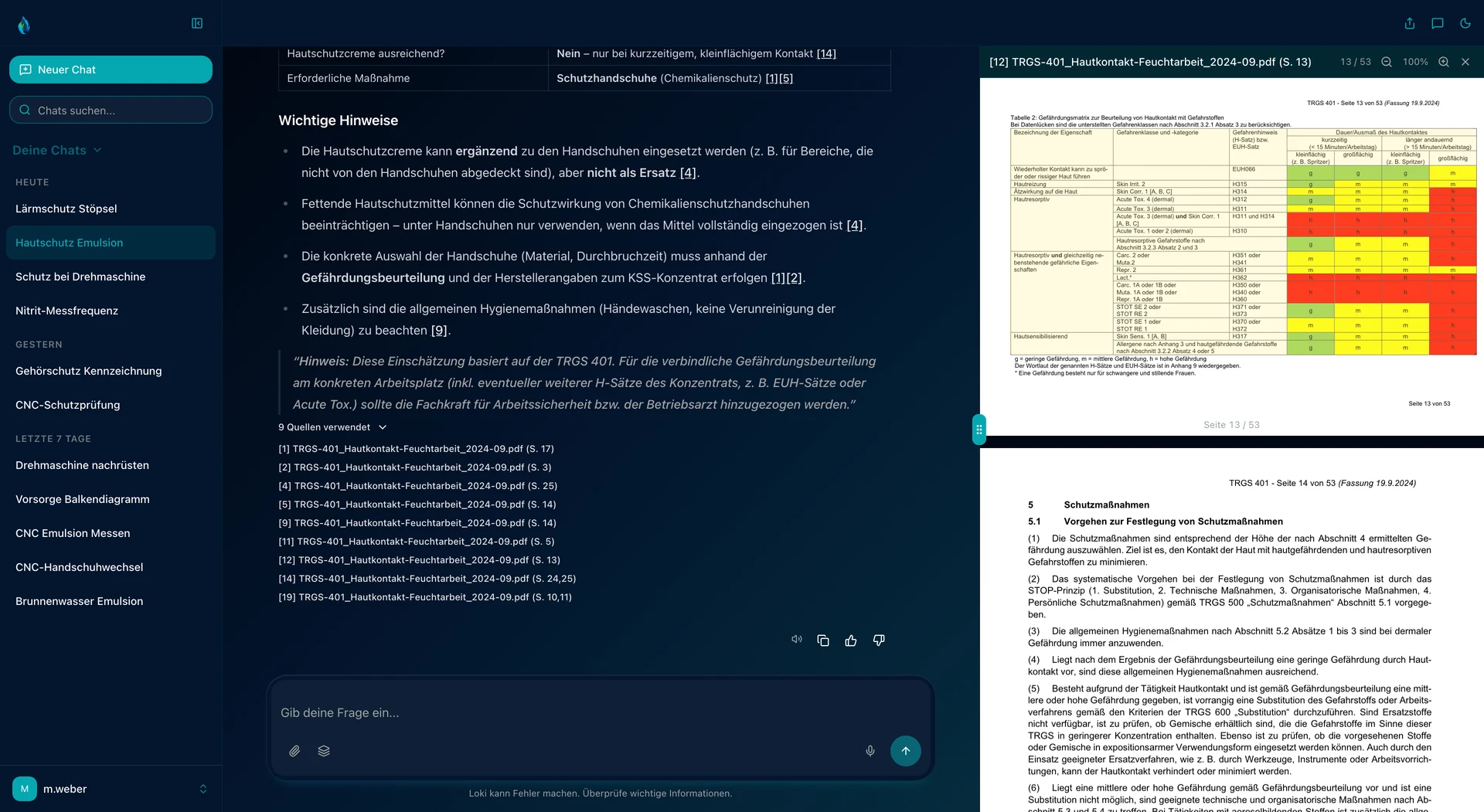Zoom in the PDF viewer
Image resolution: width=1484 pixels, height=812 pixels.
[x=1444, y=62]
